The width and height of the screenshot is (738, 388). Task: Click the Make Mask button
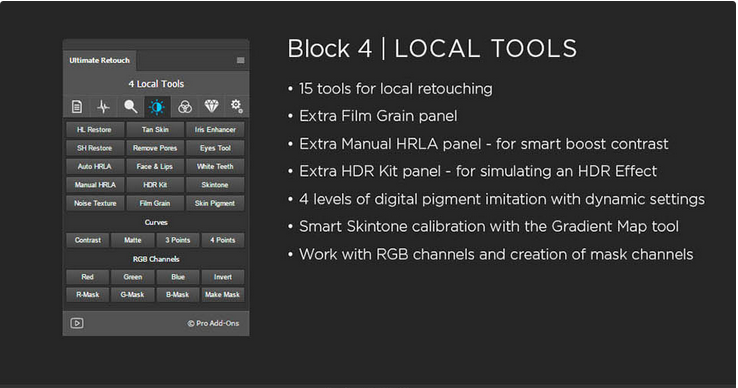point(223,295)
